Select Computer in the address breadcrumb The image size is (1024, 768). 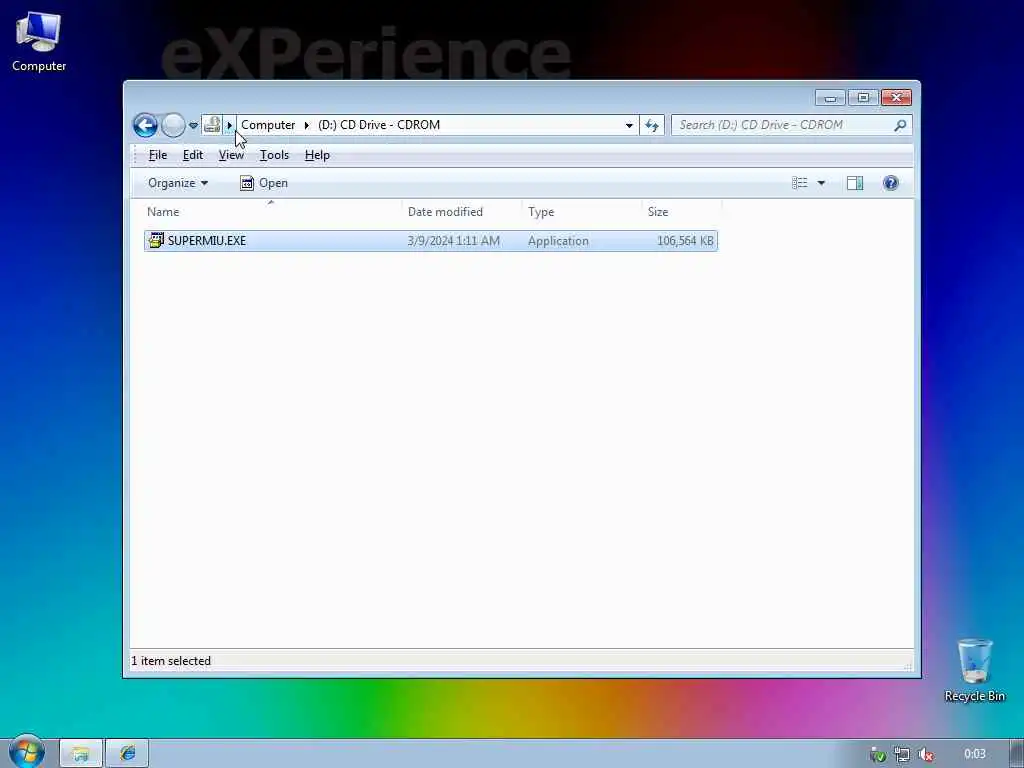(268, 125)
